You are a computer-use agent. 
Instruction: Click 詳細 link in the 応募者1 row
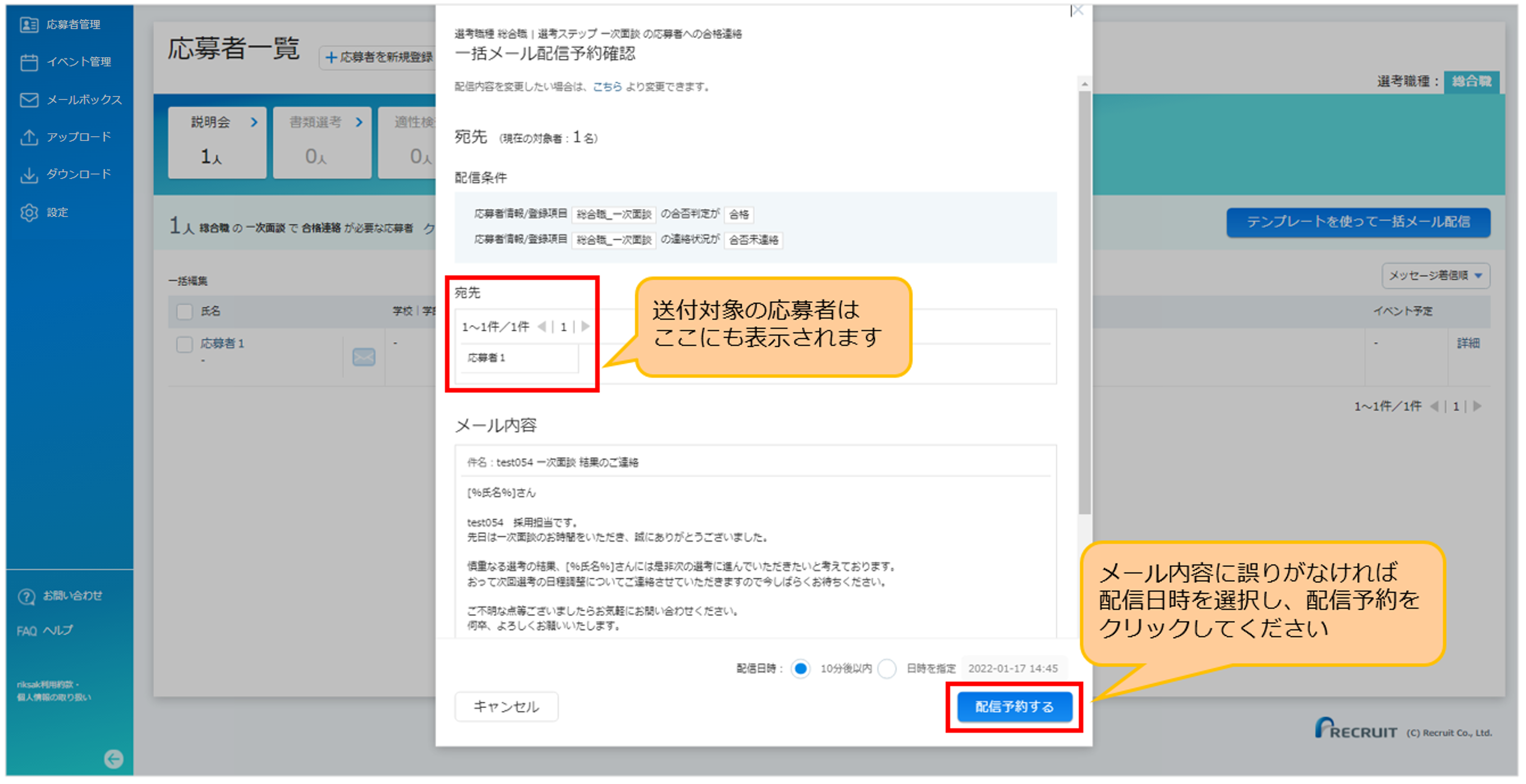pyautogui.click(x=1468, y=343)
